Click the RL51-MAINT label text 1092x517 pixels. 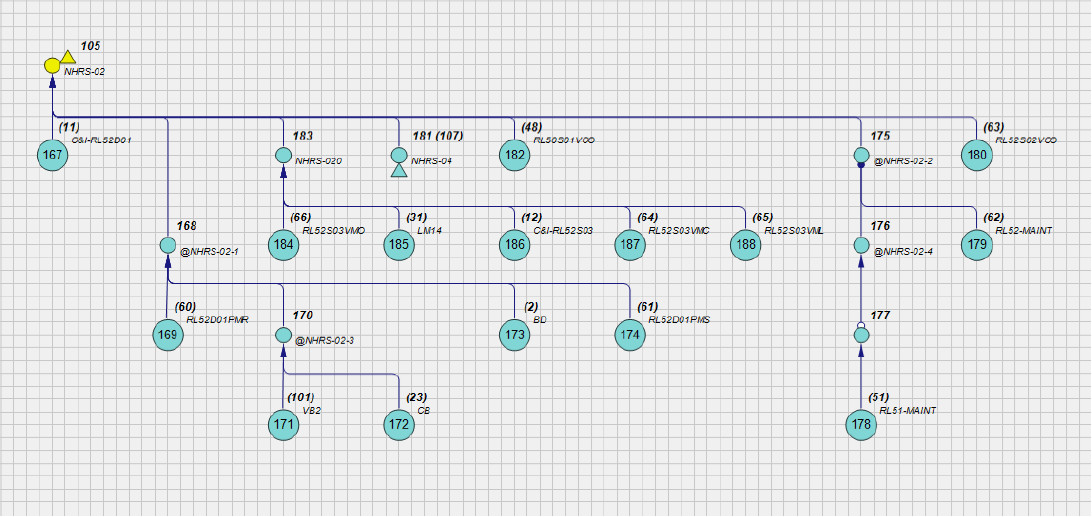(907, 411)
